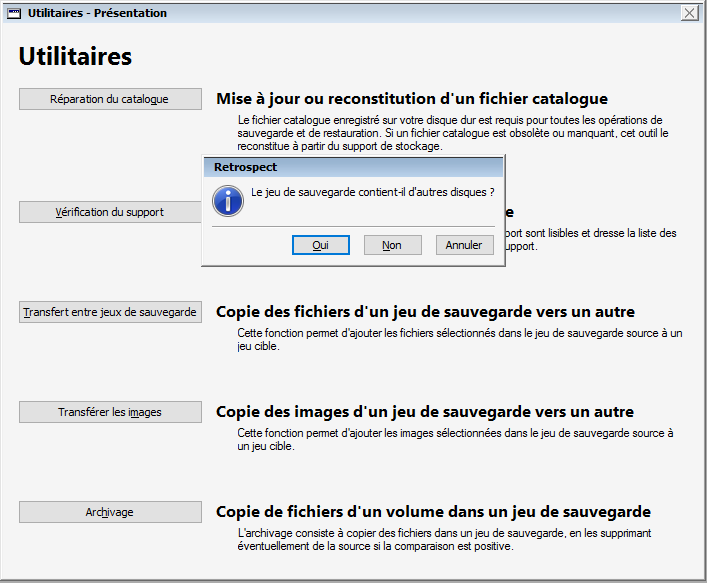The width and height of the screenshot is (707, 583).
Task: Click the dialog question about autres disques
Action: tap(373, 191)
